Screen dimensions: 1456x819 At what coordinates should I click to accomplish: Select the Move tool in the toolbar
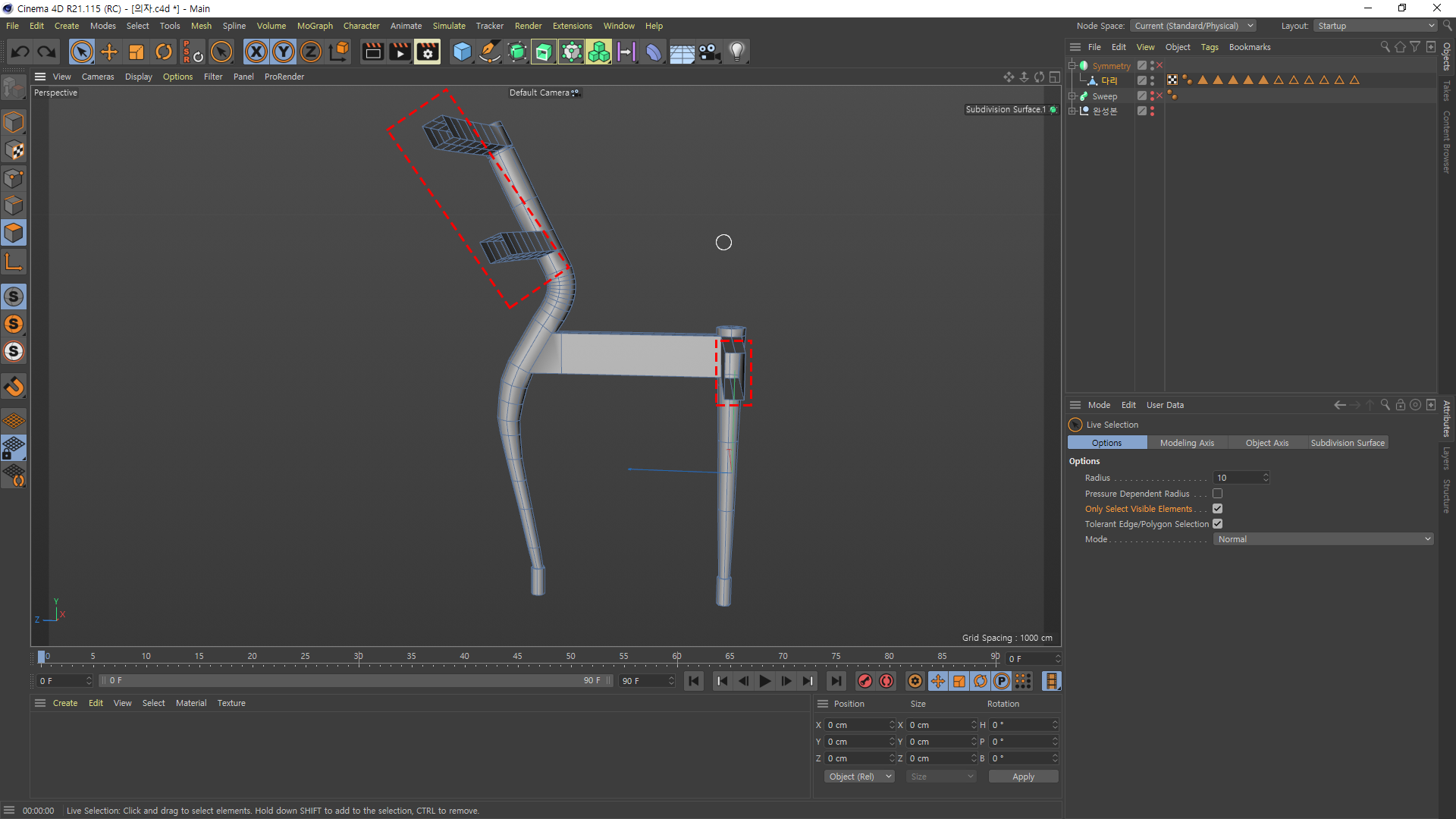[109, 52]
